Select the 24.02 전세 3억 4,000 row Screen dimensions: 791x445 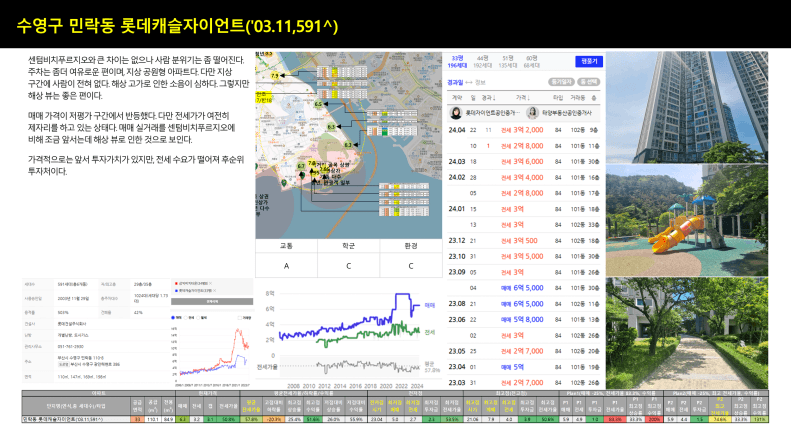coord(524,177)
